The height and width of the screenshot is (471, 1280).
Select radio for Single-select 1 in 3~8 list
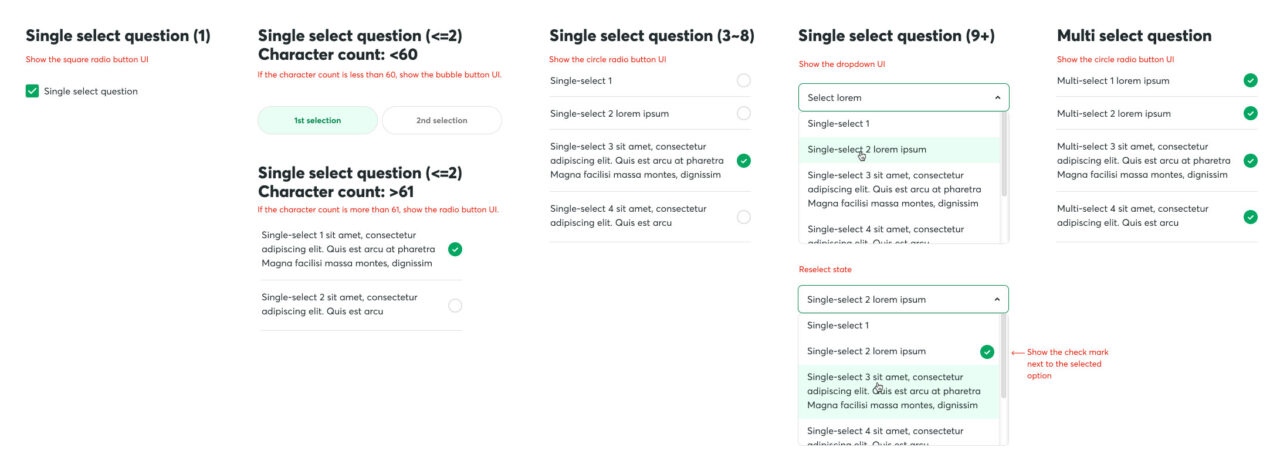pos(743,80)
